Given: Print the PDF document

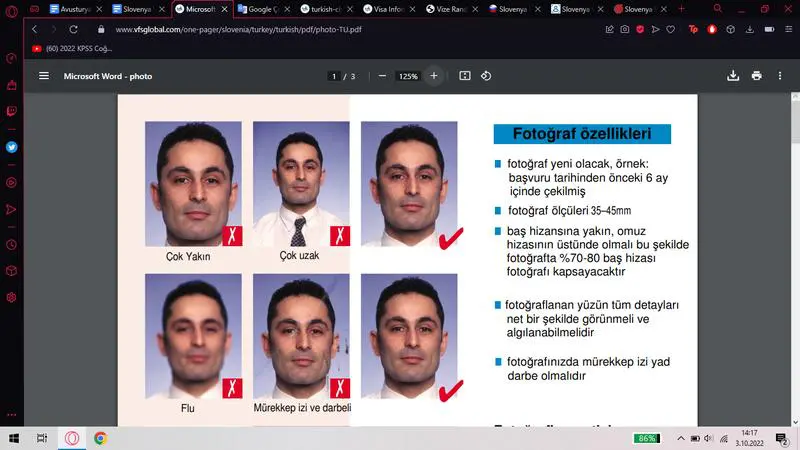Looking at the screenshot, I should (x=757, y=76).
